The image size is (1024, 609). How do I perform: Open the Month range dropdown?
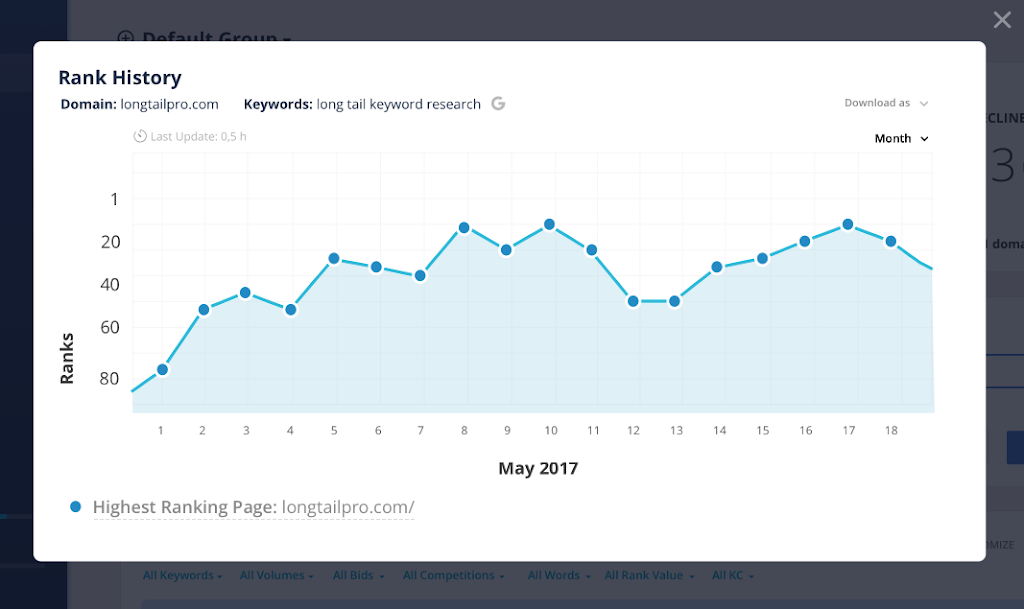pyautogui.click(x=901, y=138)
